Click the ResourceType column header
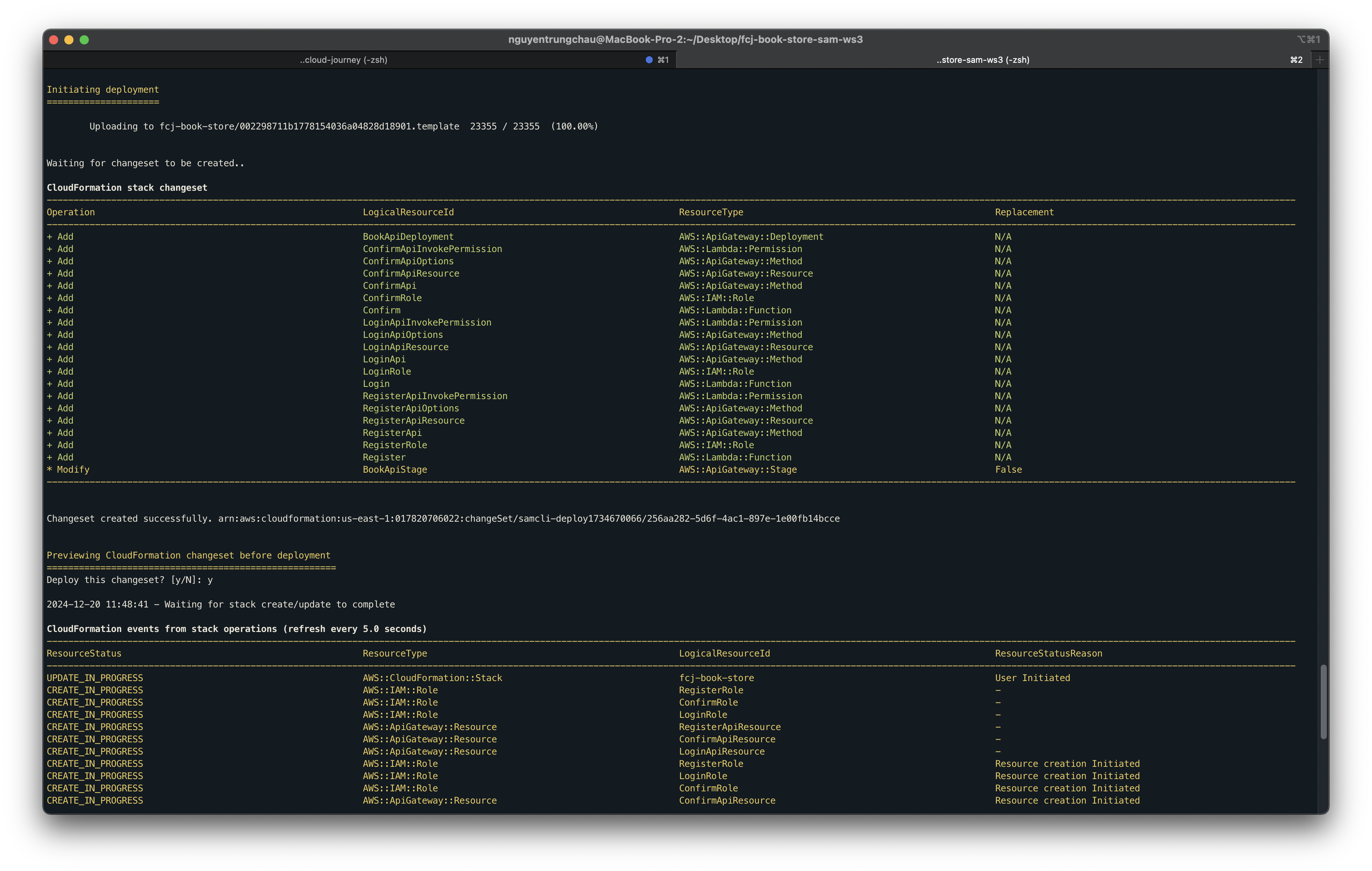Viewport: 1372px width, 871px height. 711,212
